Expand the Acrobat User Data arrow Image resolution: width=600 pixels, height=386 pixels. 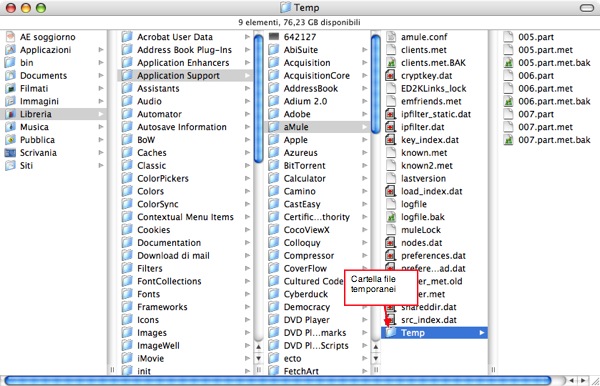(247, 37)
